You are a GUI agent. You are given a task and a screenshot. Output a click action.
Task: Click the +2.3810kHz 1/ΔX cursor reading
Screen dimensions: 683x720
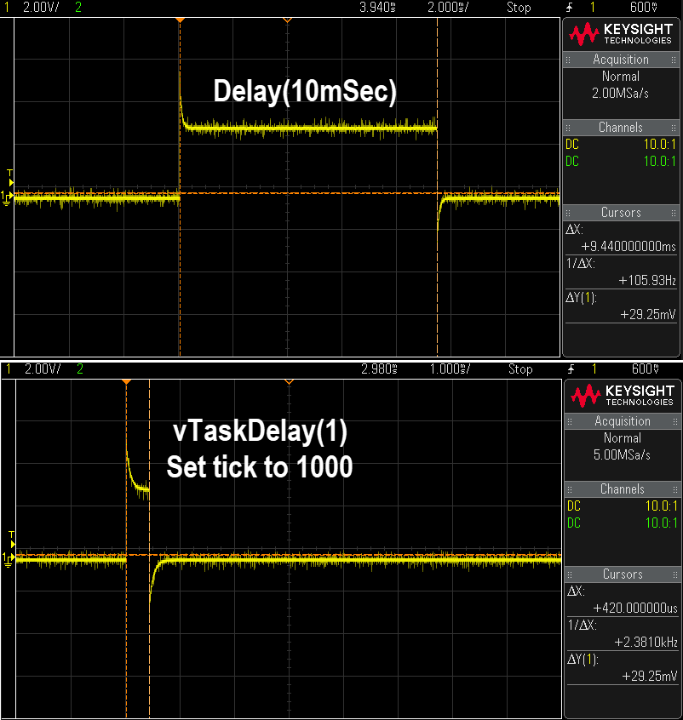(634, 642)
